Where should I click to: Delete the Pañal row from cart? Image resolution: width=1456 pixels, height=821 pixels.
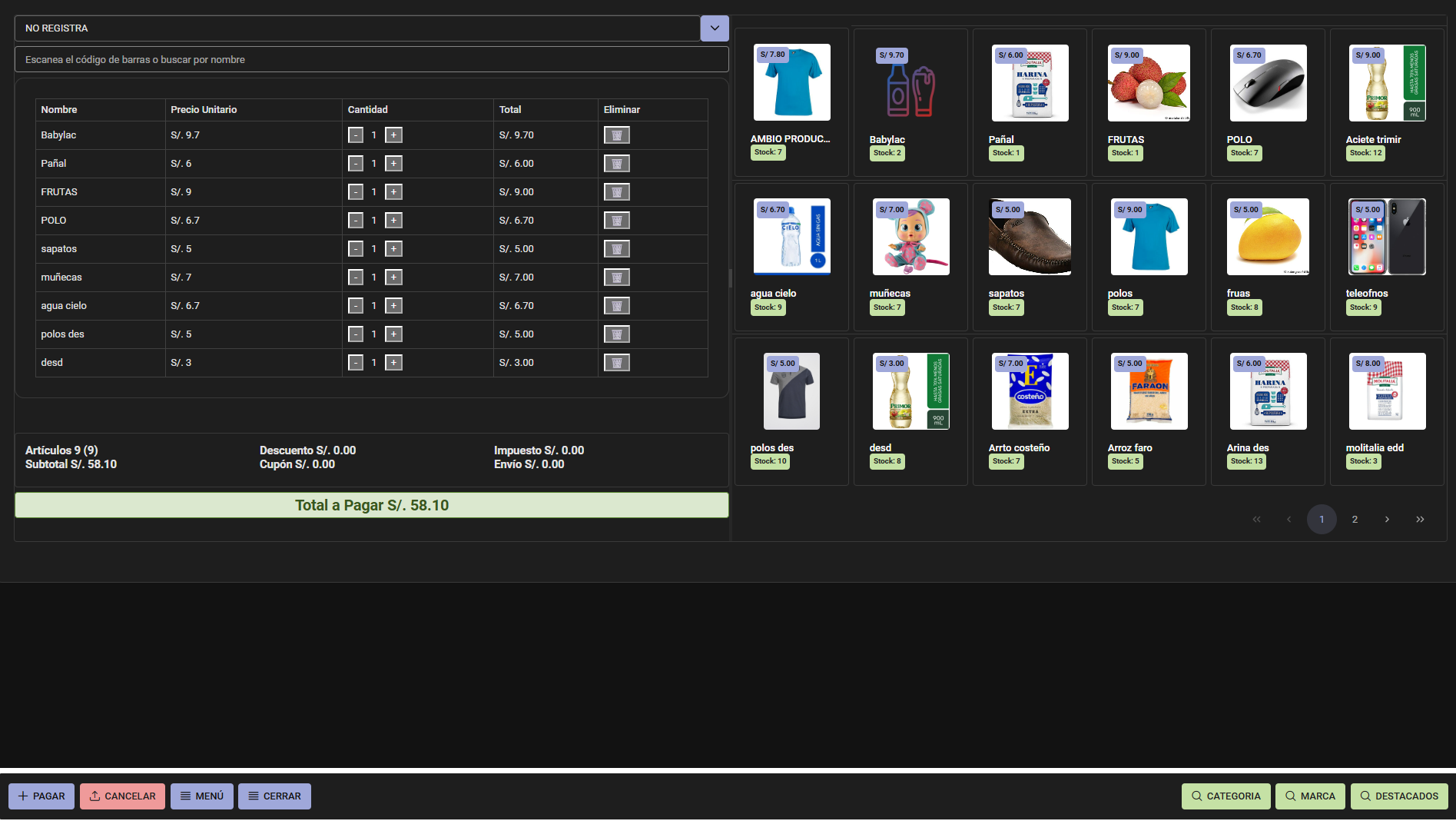pyautogui.click(x=616, y=164)
